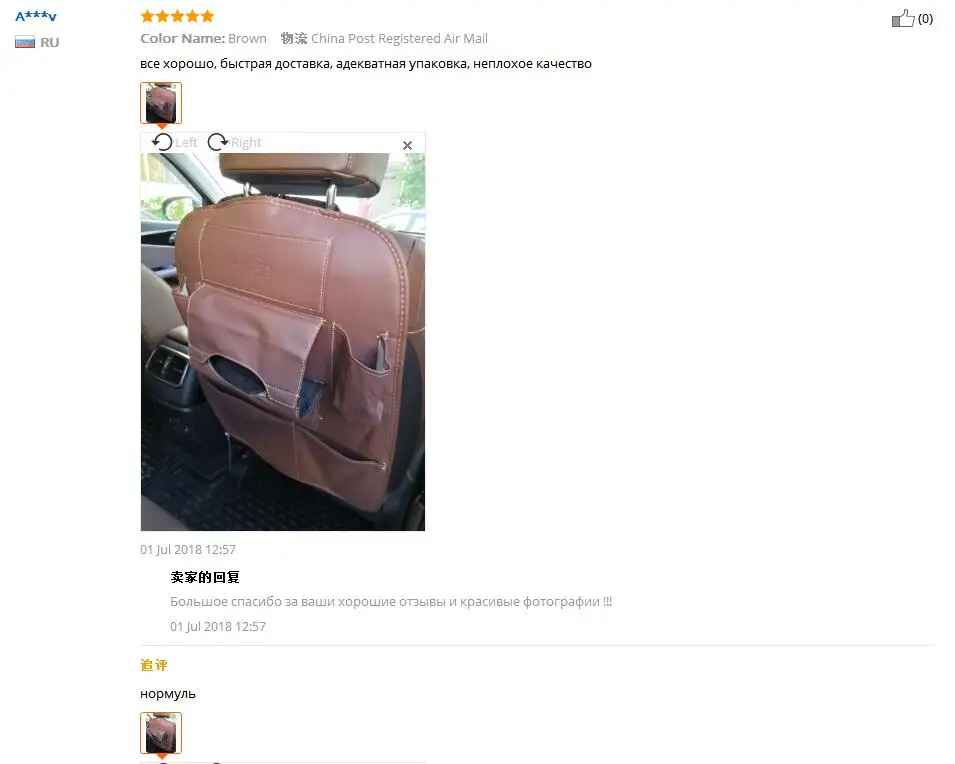Open the follow-up review photo thumbnail

tap(161, 733)
